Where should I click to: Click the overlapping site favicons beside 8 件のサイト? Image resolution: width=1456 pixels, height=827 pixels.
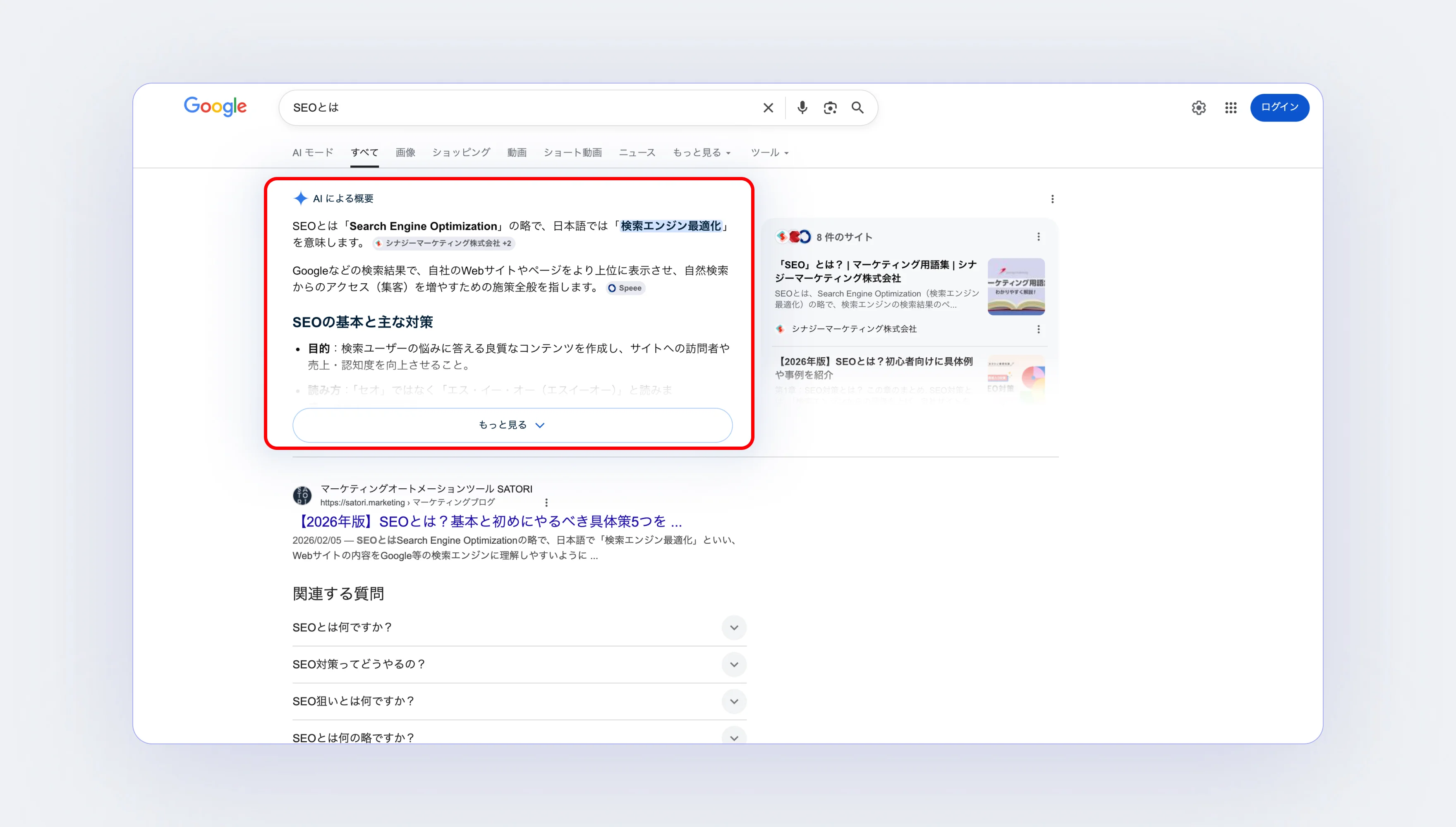point(793,237)
